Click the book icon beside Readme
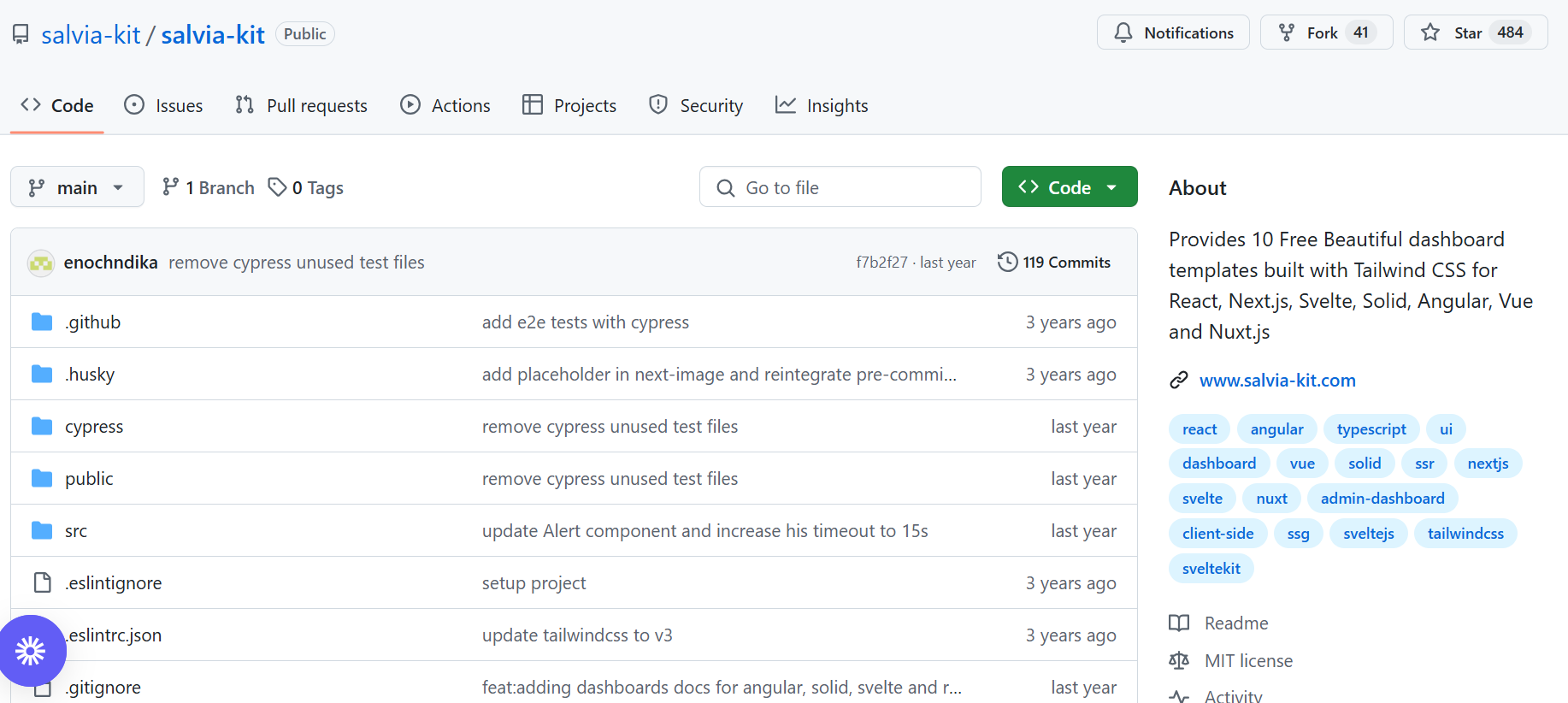 pyautogui.click(x=1179, y=623)
